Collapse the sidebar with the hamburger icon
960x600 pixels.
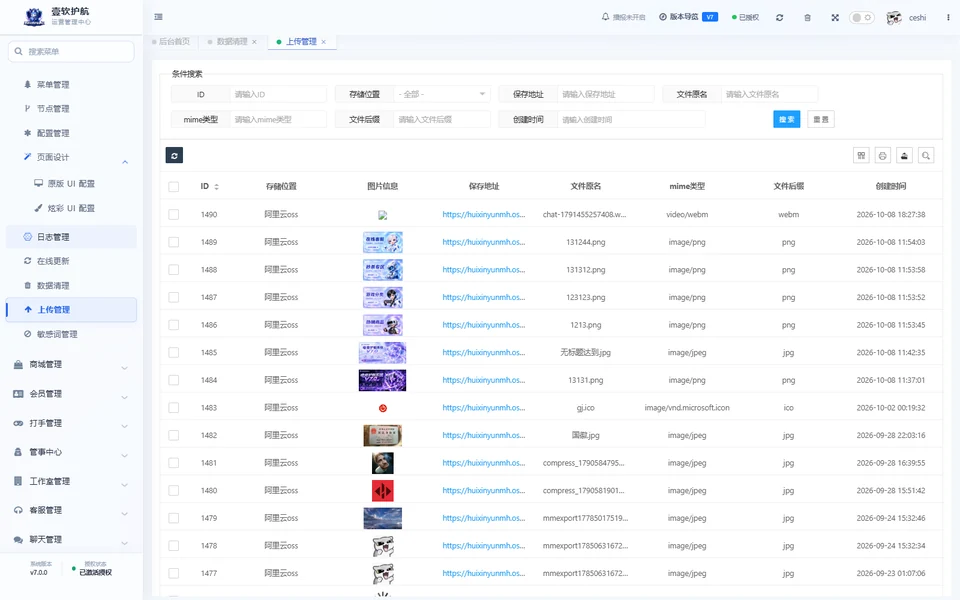[159, 17]
